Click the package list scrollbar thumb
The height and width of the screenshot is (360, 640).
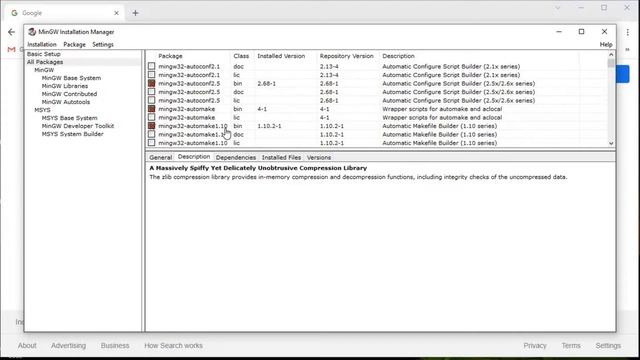click(611, 63)
